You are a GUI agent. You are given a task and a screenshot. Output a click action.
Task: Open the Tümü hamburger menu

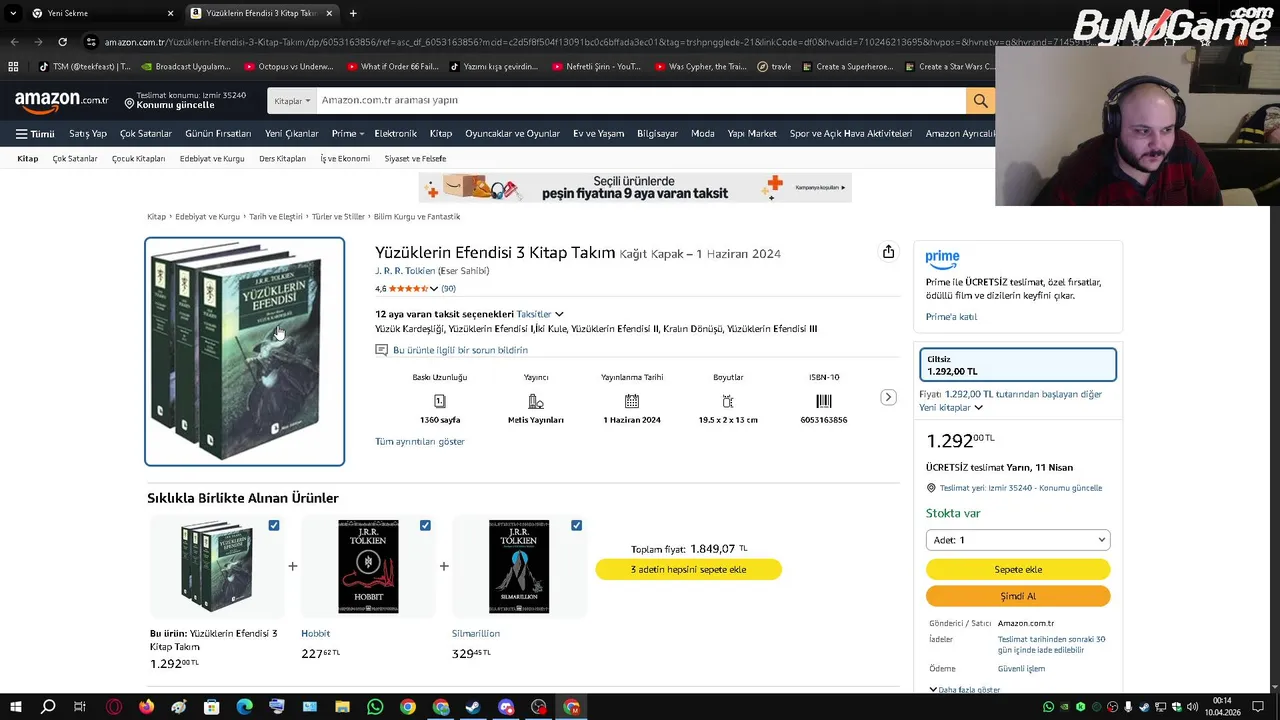pyautogui.click(x=35, y=134)
